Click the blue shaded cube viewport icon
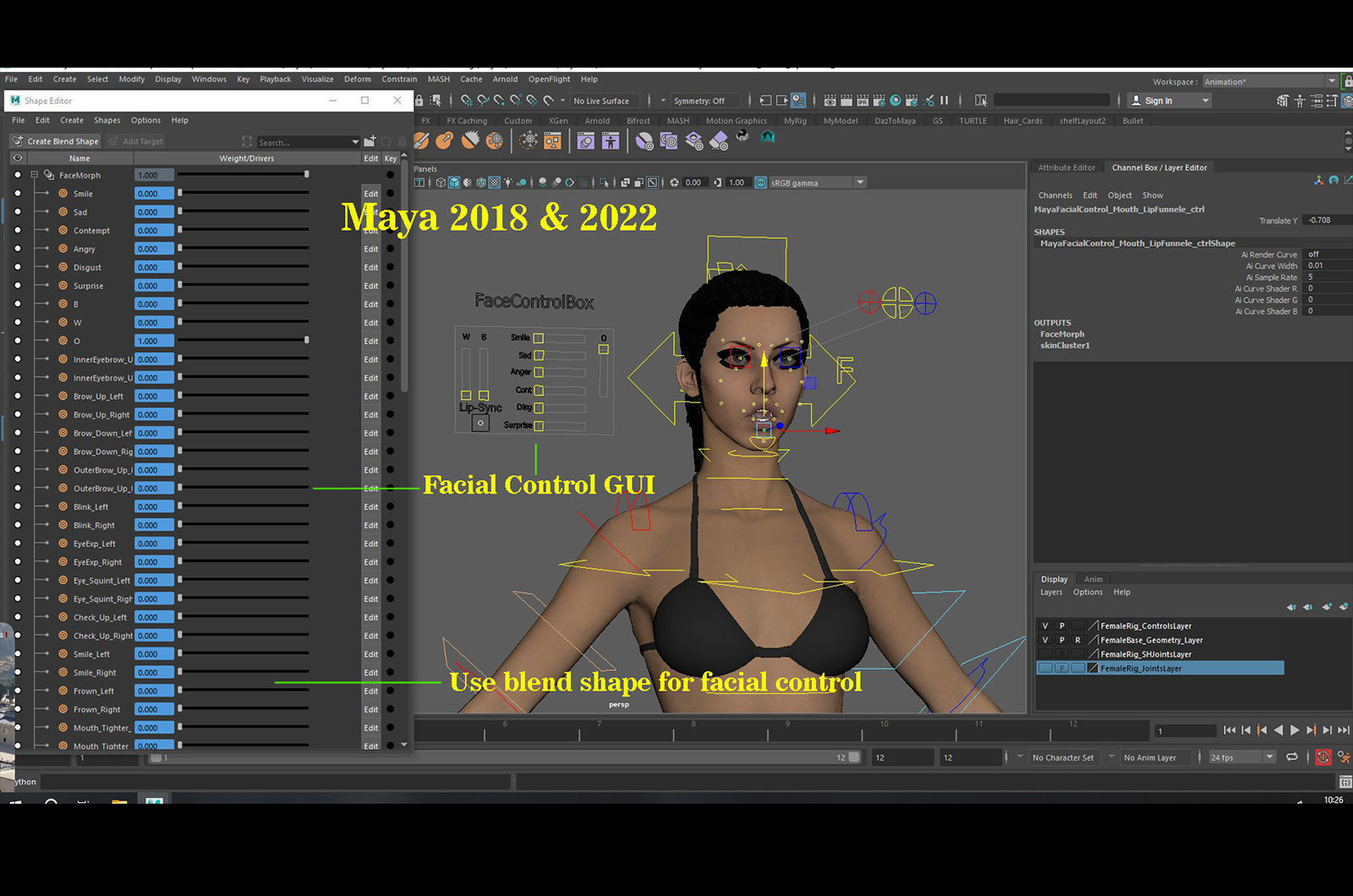The height and width of the screenshot is (896, 1353). click(x=454, y=183)
